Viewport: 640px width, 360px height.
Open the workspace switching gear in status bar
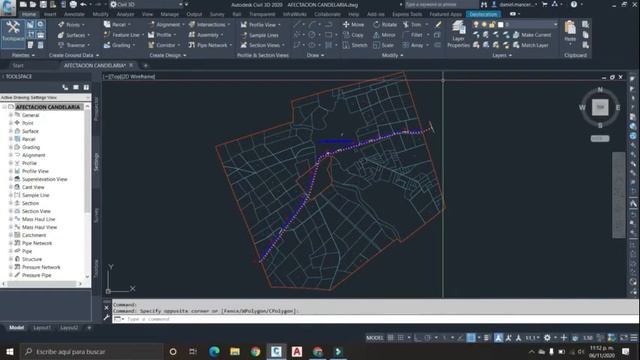point(547,338)
